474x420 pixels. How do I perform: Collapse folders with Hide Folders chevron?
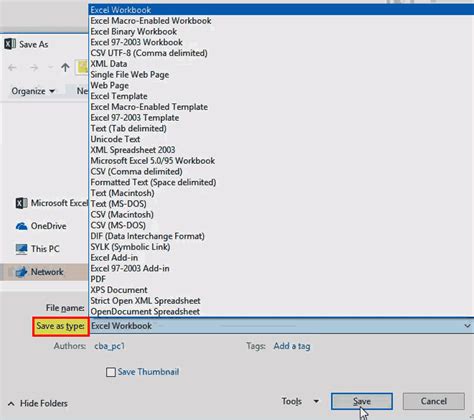(x=11, y=404)
